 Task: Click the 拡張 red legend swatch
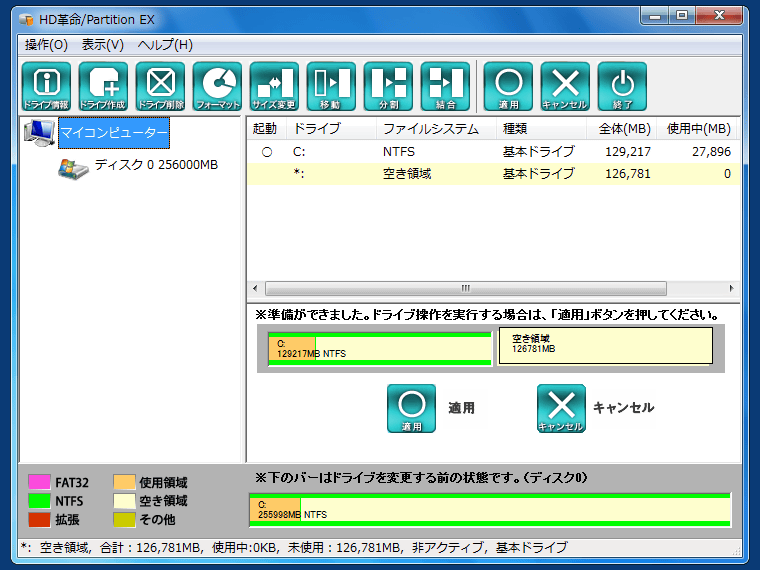coord(39,520)
